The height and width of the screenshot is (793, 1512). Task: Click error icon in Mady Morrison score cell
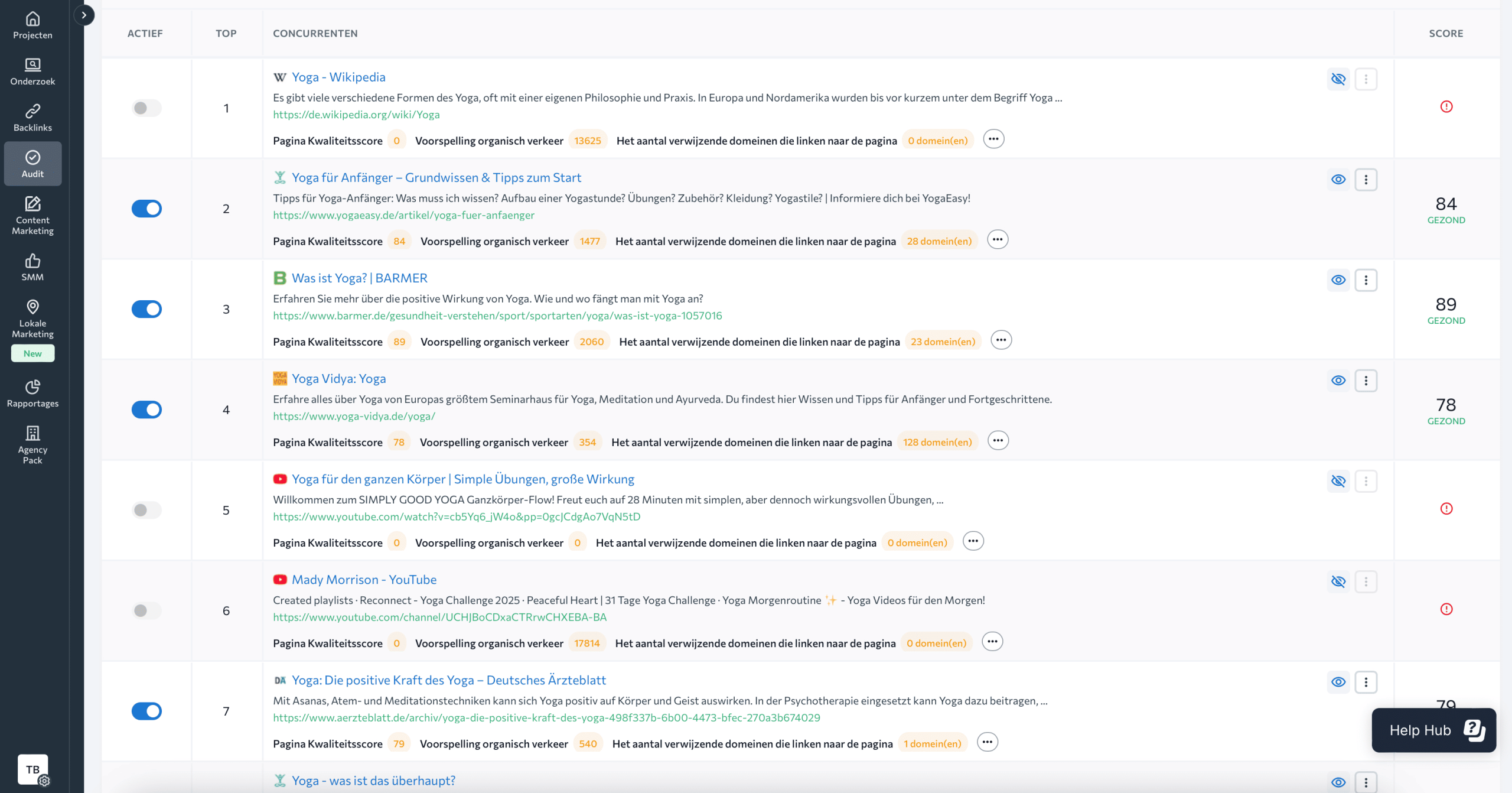(1446, 609)
